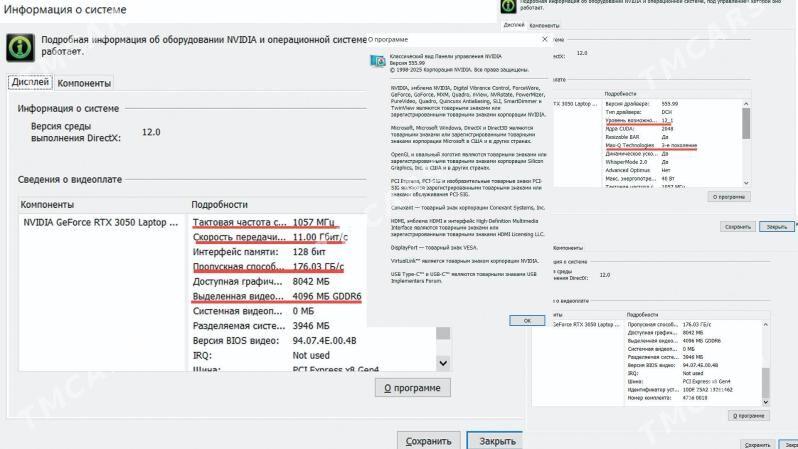Click scrollbar thumb in bottom-right details list
Viewport: 798px width, 449px height.
point(765,382)
